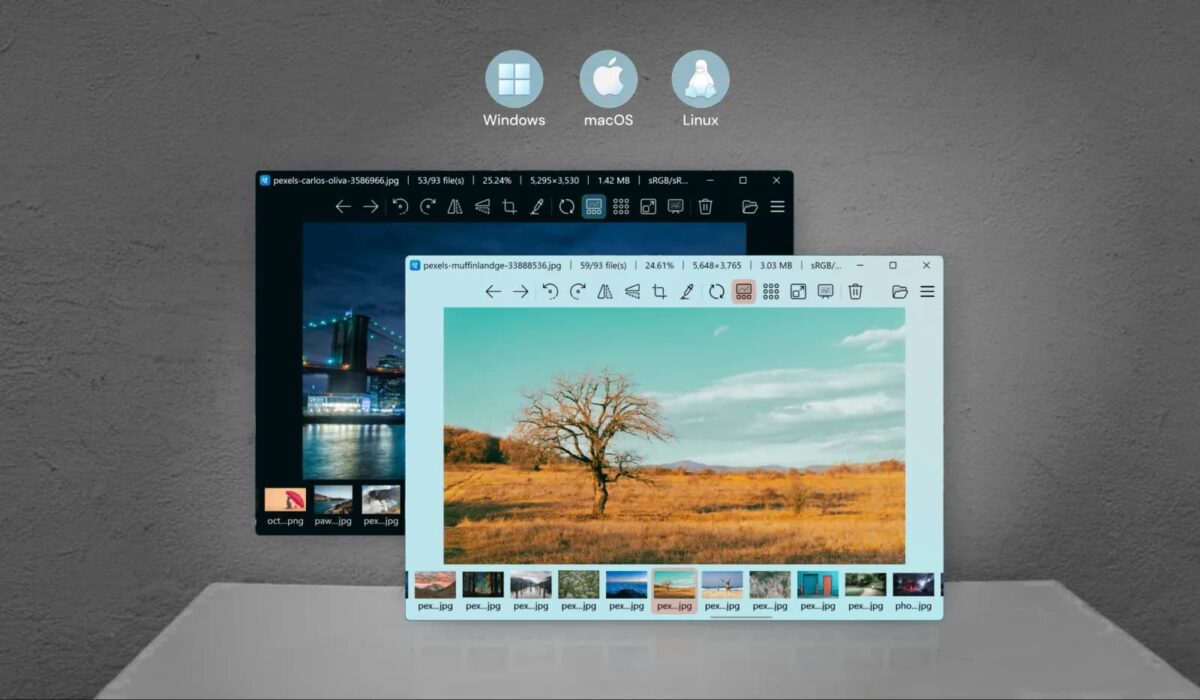The width and height of the screenshot is (1200, 700).
Task: Open the main menu in light window
Action: pyautogui.click(x=927, y=291)
